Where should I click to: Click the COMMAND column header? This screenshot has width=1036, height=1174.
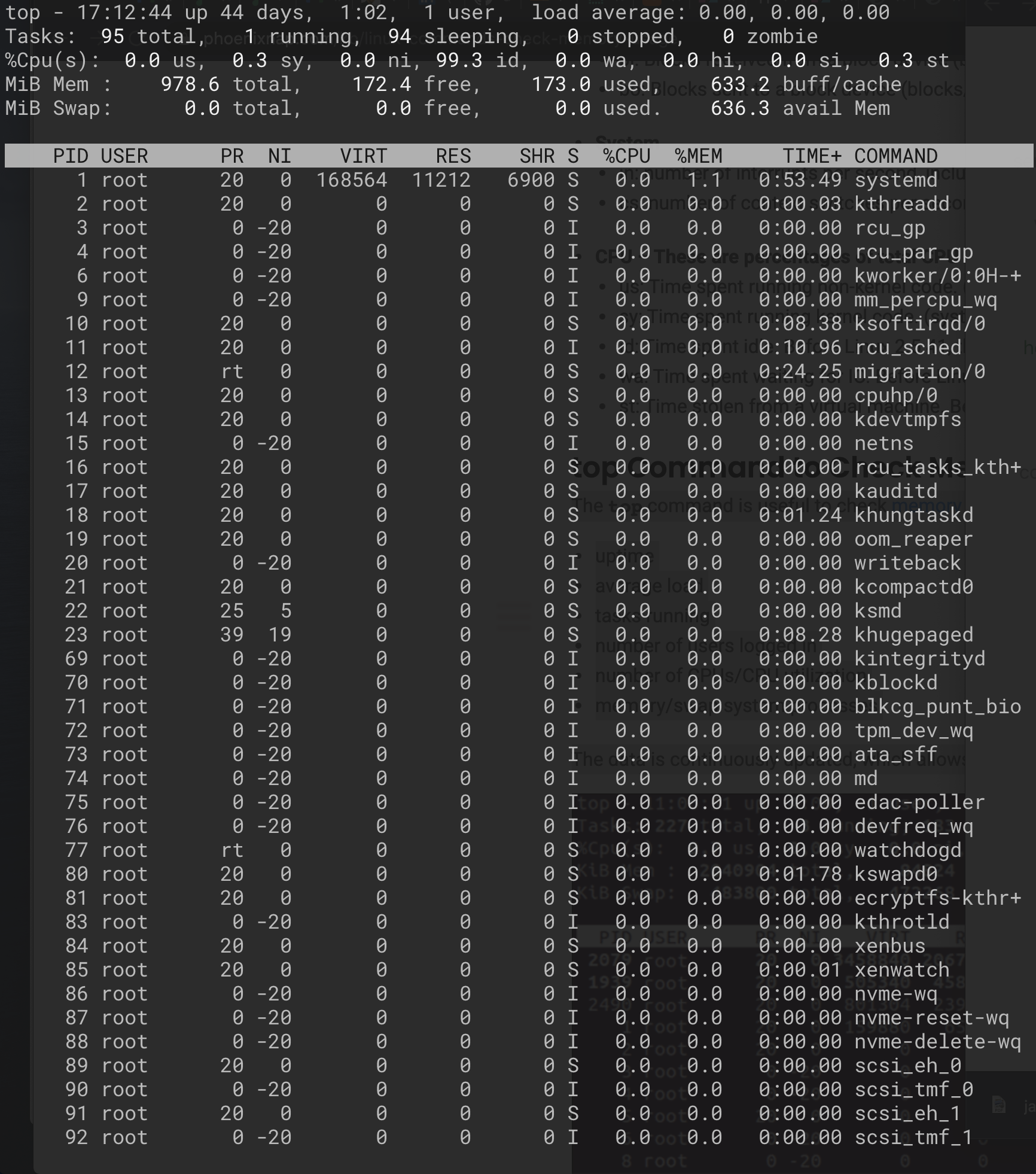tap(896, 156)
